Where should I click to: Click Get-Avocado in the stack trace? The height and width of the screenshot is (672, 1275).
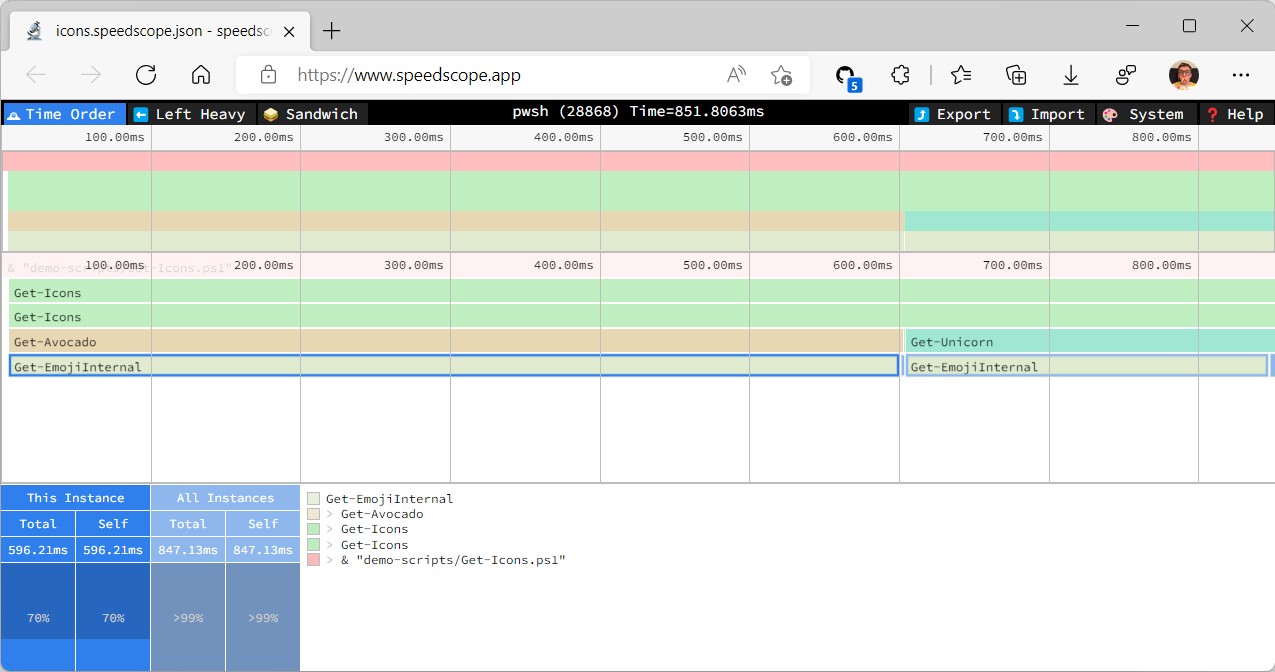(382, 514)
